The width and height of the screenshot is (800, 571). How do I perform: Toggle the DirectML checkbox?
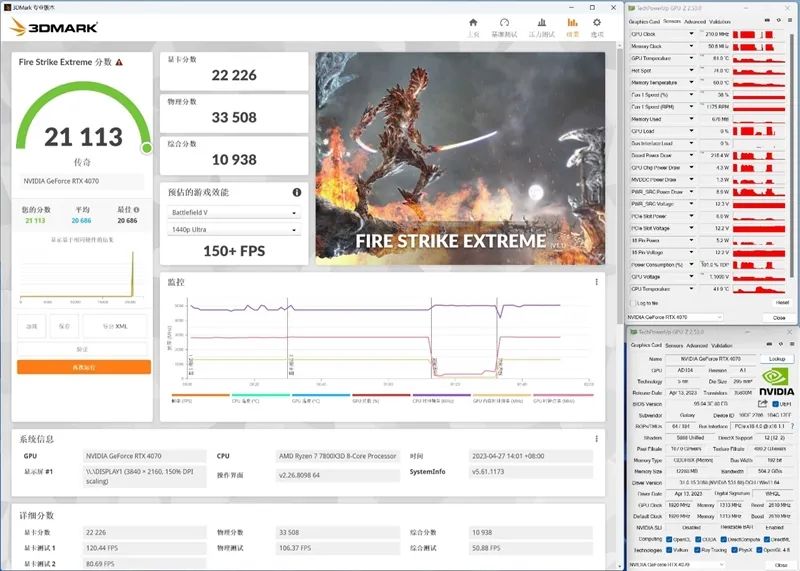(766, 539)
